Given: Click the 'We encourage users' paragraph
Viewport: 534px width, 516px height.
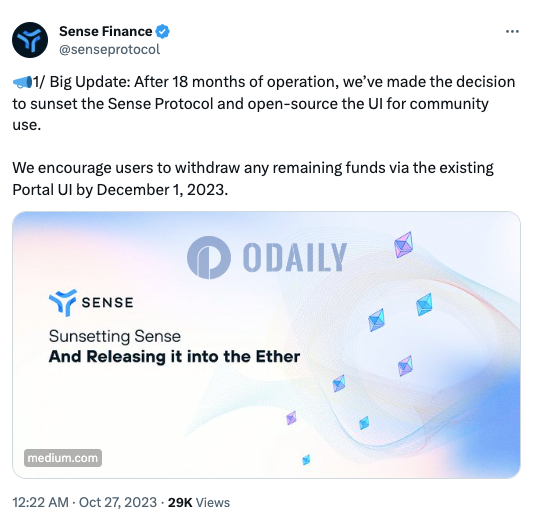Looking at the screenshot, I should point(253,178).
